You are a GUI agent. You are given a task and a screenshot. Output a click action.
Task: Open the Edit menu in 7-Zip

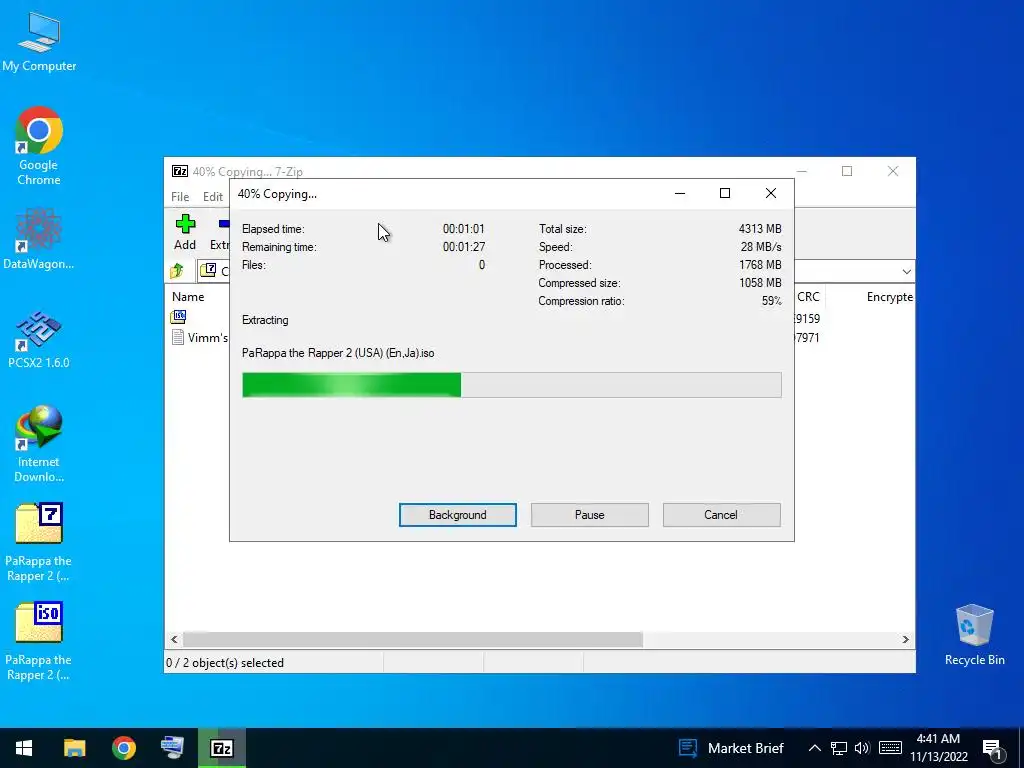point(212,197)
